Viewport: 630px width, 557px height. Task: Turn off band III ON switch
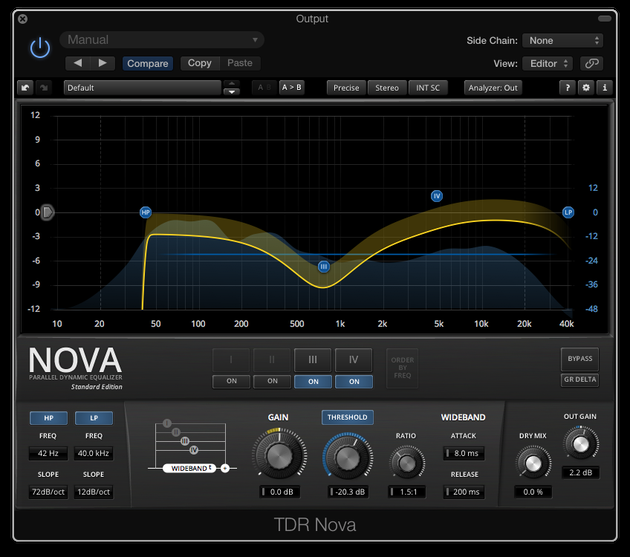pos(313,381)
